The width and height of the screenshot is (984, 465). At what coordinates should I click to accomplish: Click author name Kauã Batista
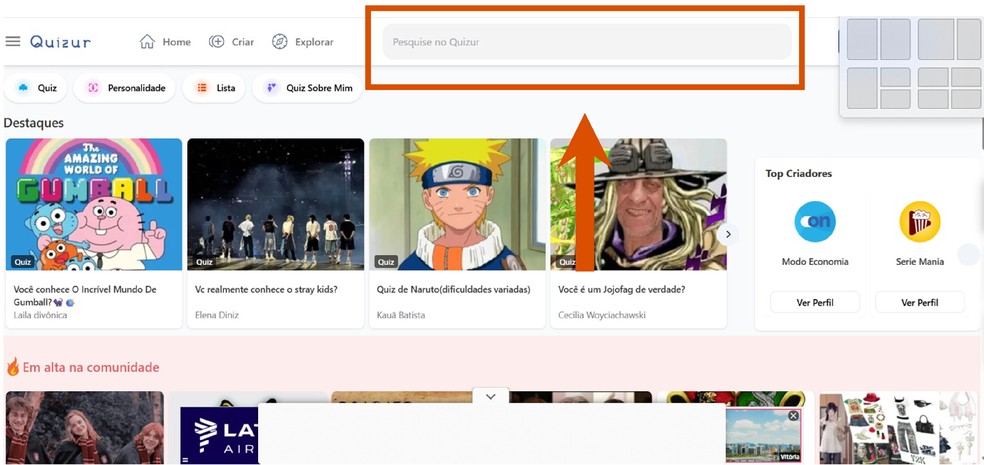click(400, 315)
